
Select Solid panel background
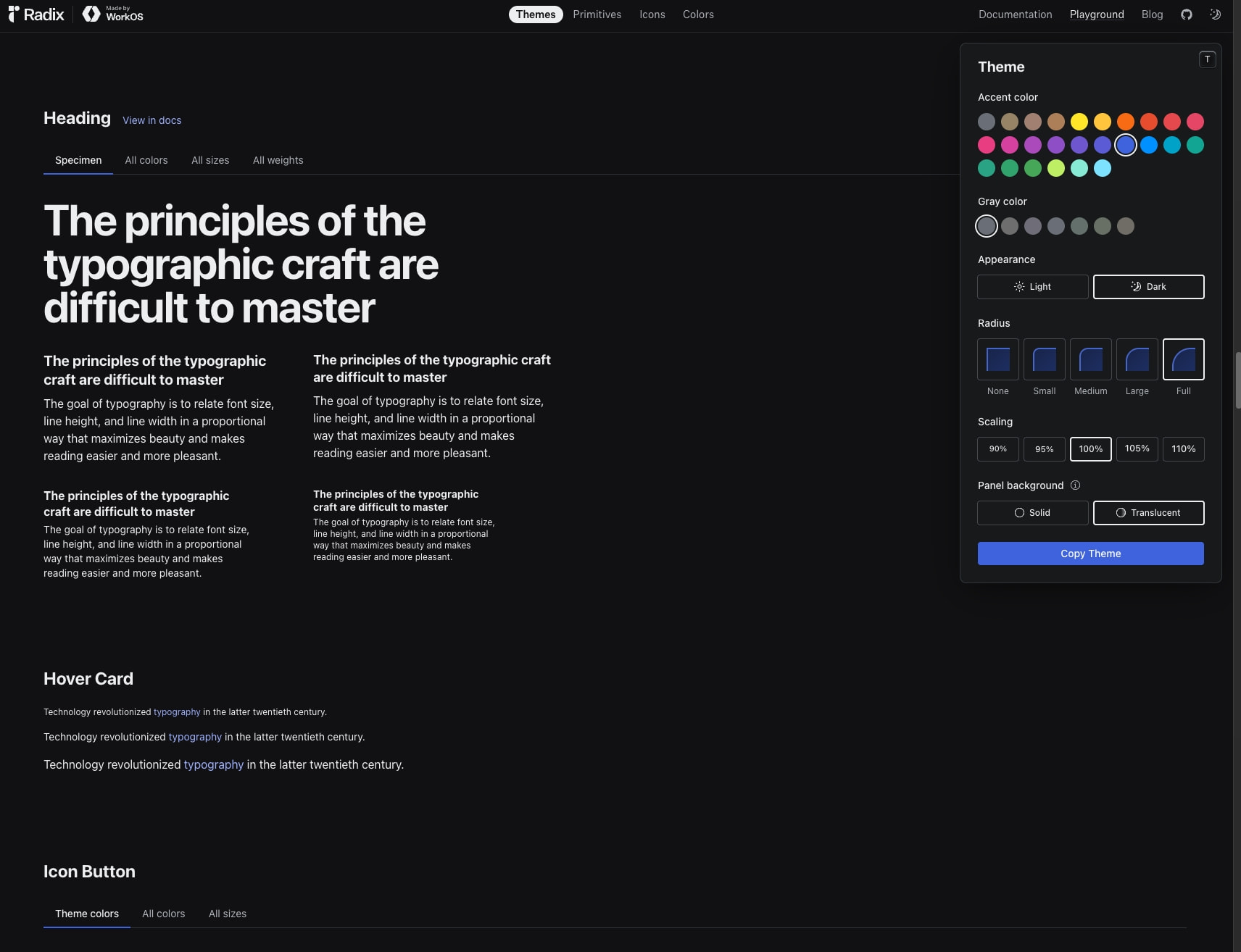tap(1032, 513)
